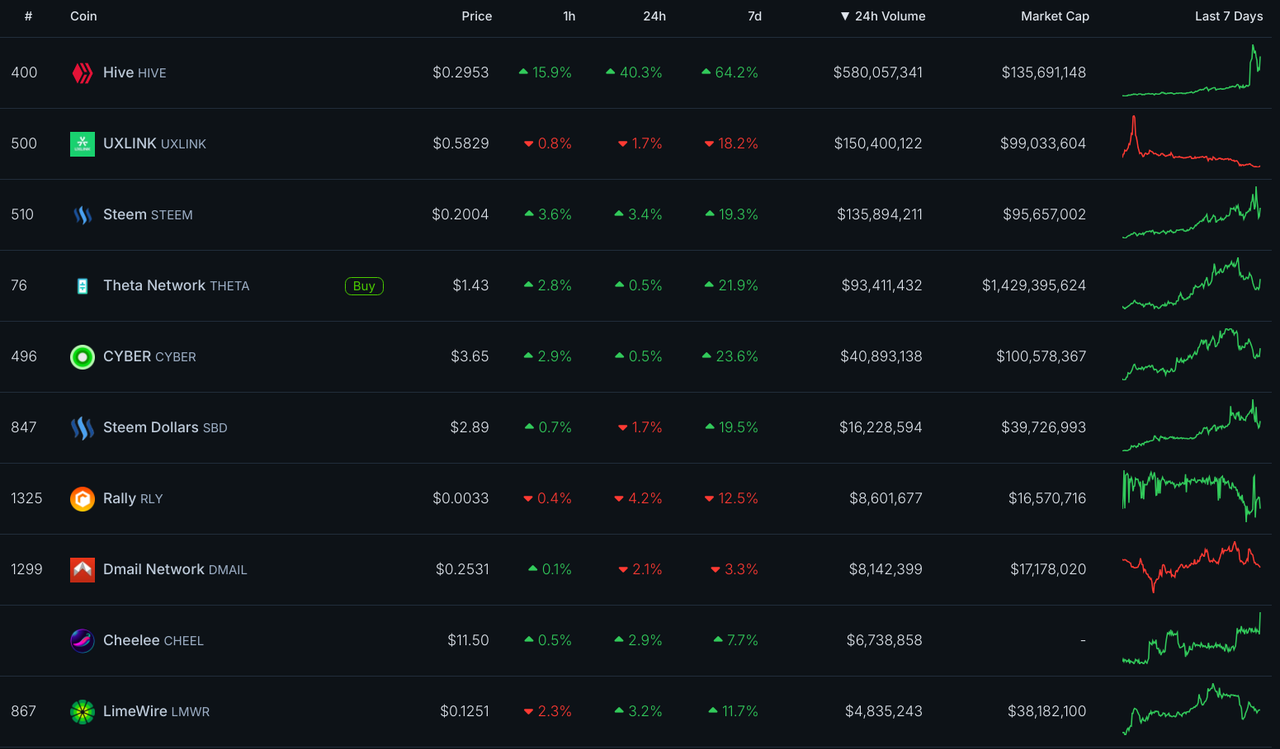Click the Cheelee logo icon
1280x749 pixels.
pos(82,641)
